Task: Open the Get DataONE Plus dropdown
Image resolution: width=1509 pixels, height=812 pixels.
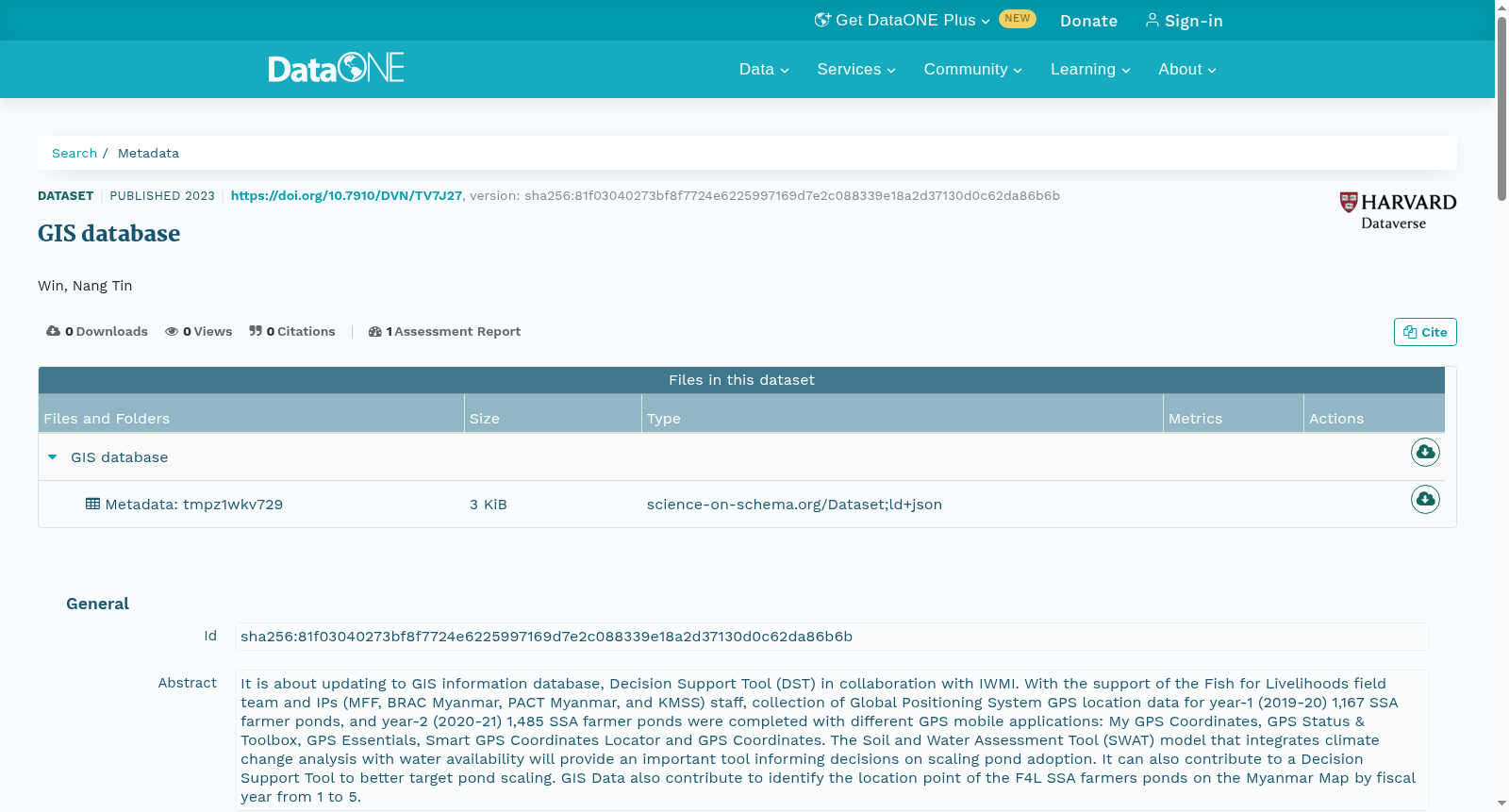Action: coord(903,20)
